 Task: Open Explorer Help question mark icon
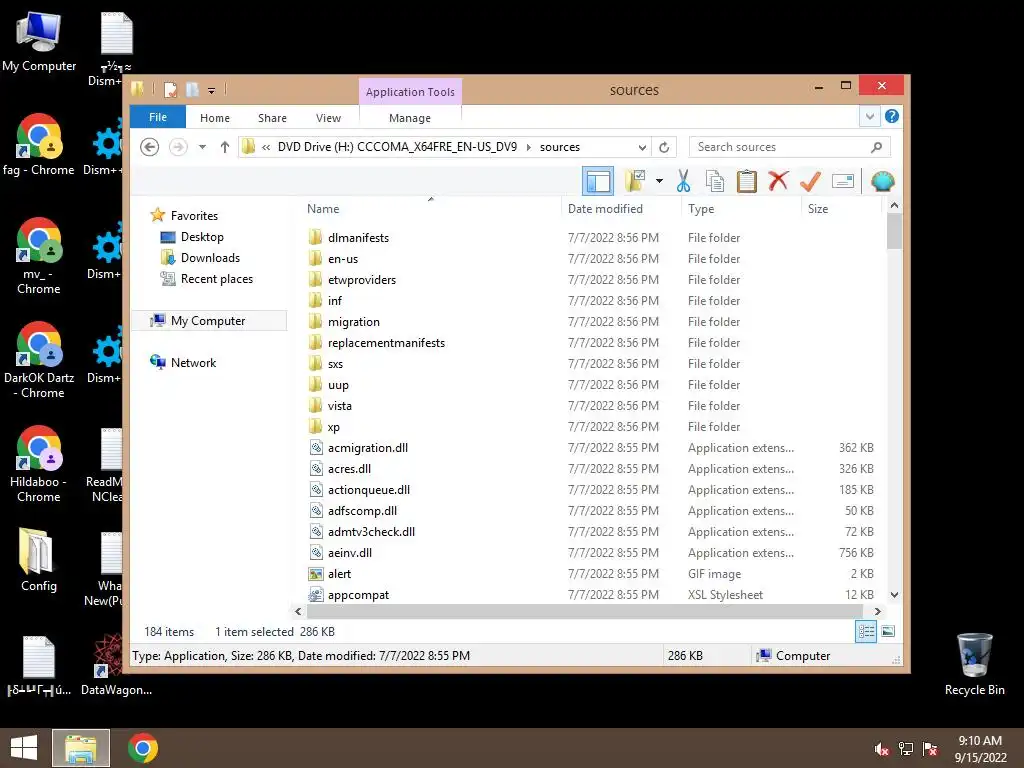tap(891, 116)
